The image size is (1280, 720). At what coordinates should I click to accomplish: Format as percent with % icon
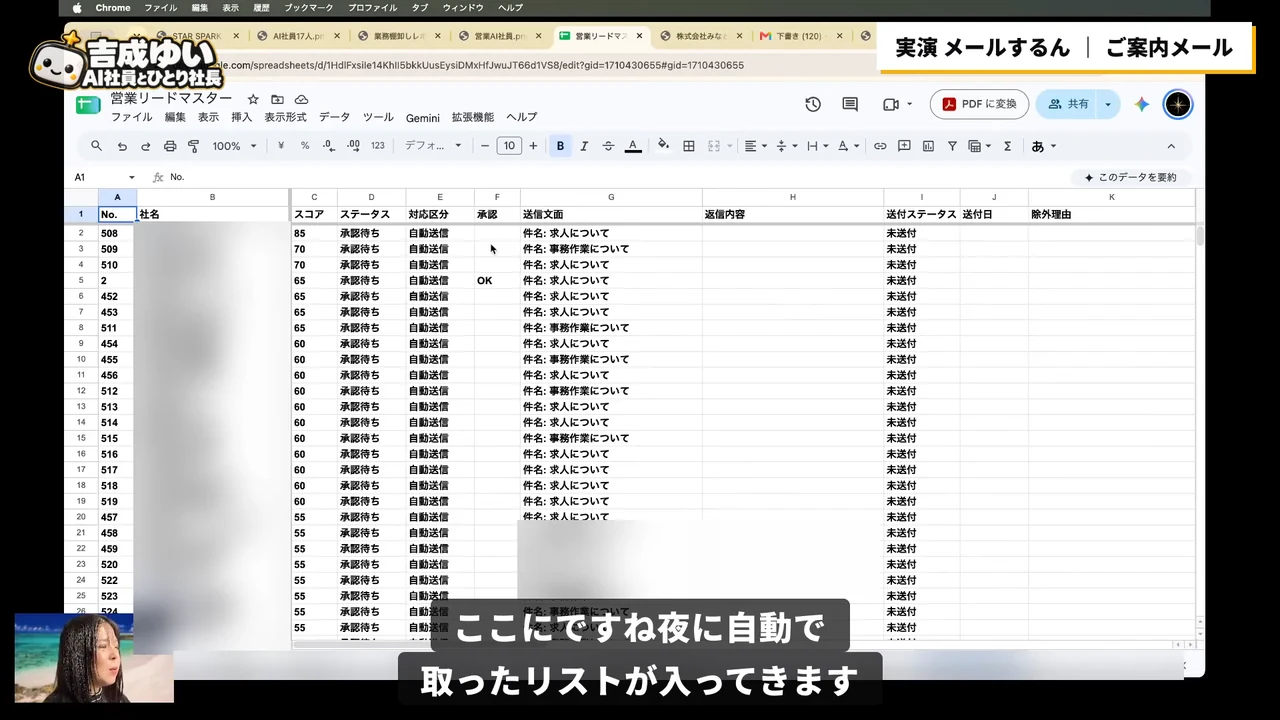coord(305,146)
